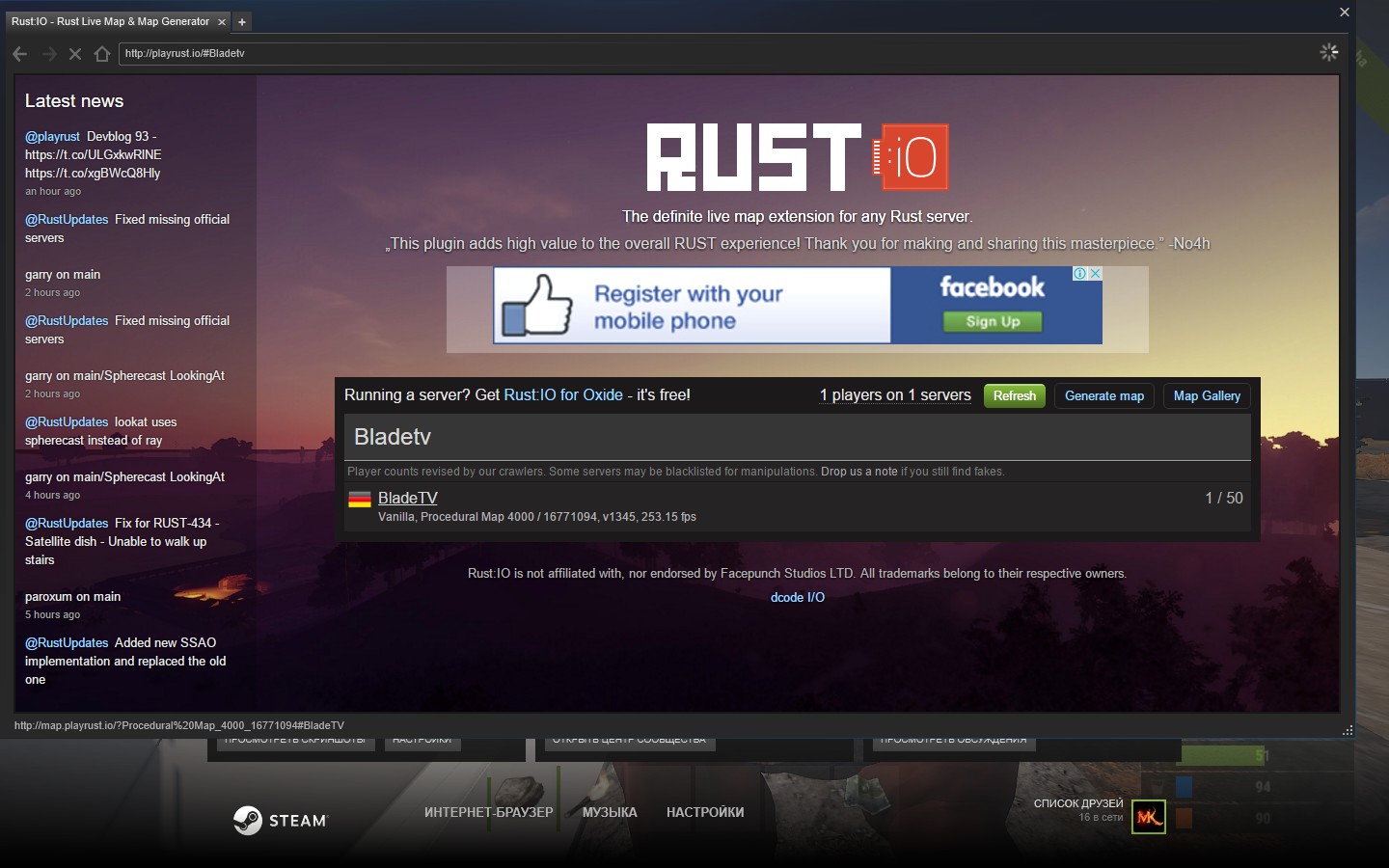Open the Rust:IO for Oxide link
This screenshot has width=1389, height=868.
pyautogui.click(x=563, y=394)
